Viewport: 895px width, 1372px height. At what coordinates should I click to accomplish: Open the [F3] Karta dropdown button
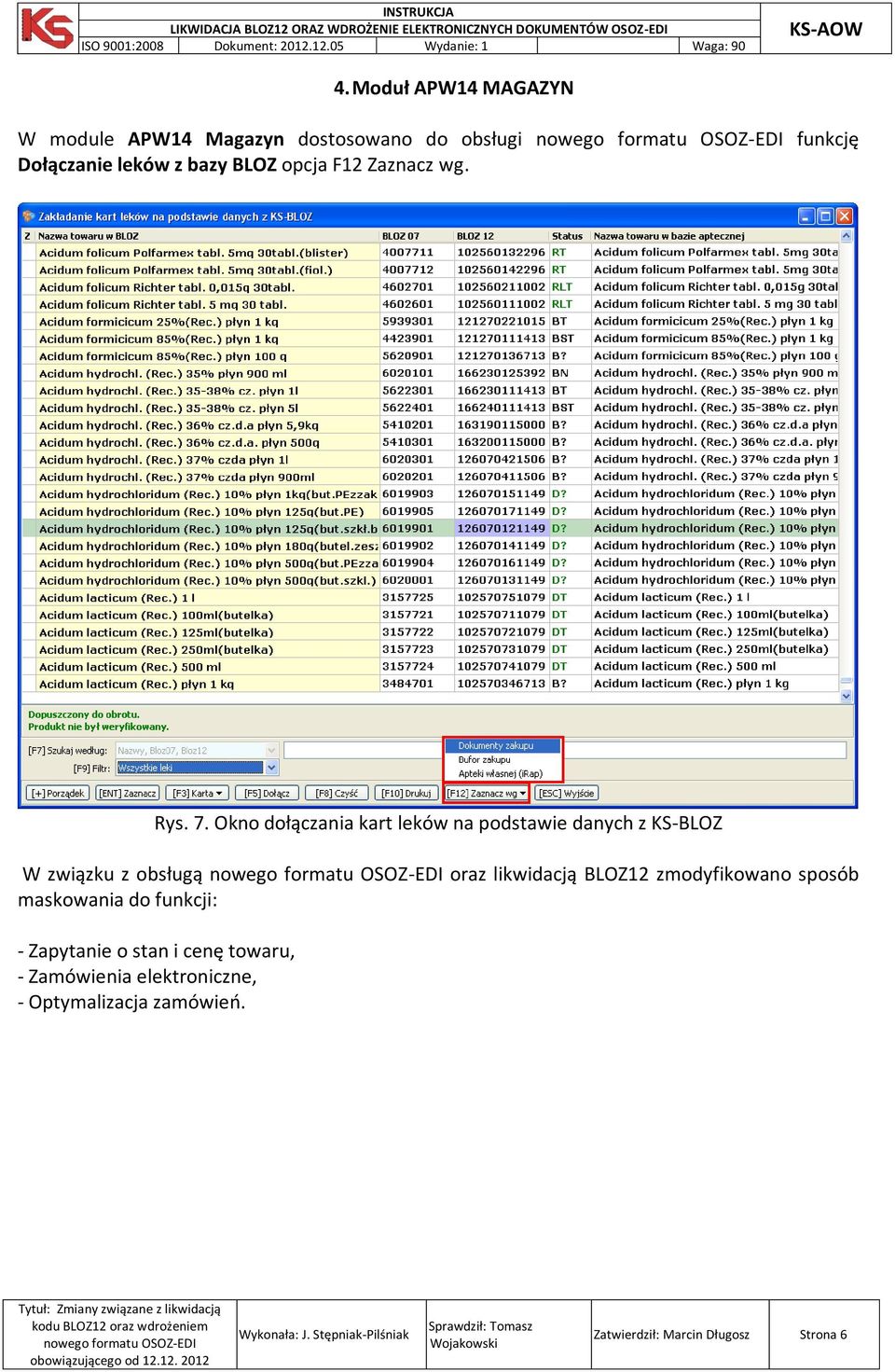(x=197, y=794)
